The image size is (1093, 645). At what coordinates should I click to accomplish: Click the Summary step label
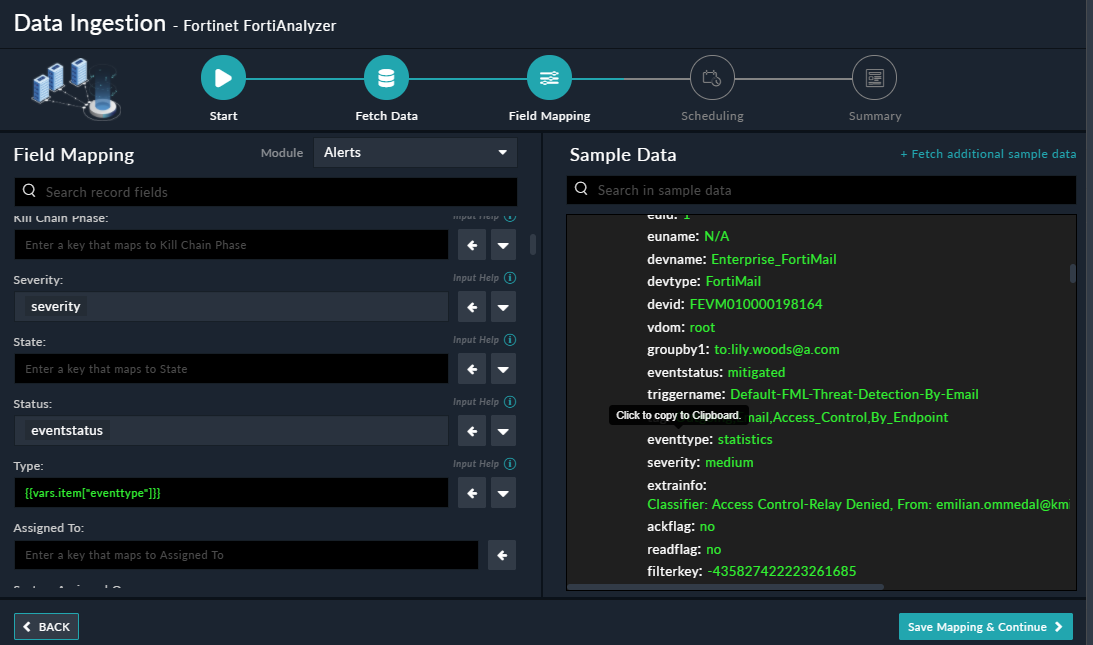[x=874, y=116]
